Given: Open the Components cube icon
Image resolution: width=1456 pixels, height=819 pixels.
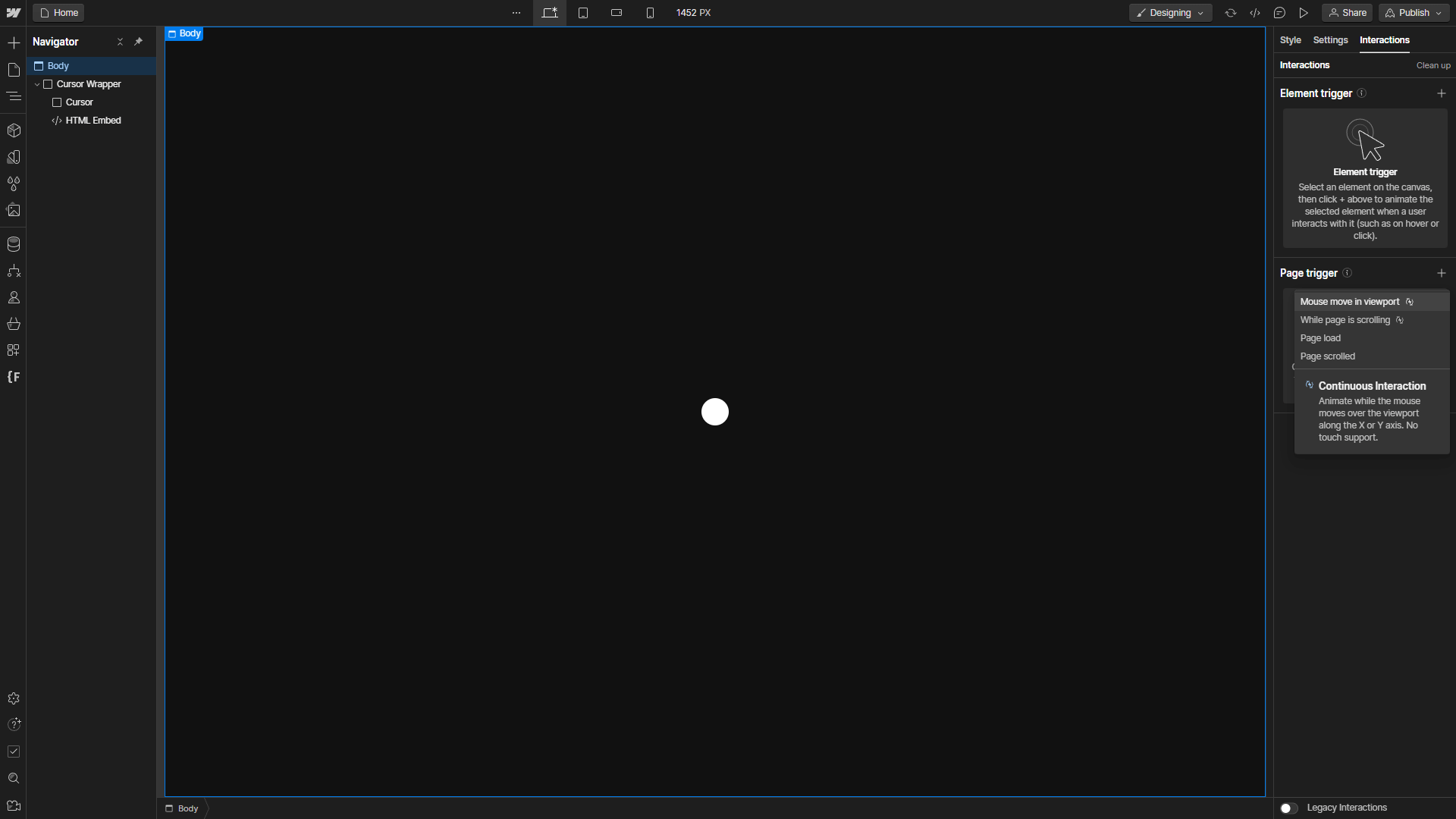Looking at the screenshot, I should 14,130.
